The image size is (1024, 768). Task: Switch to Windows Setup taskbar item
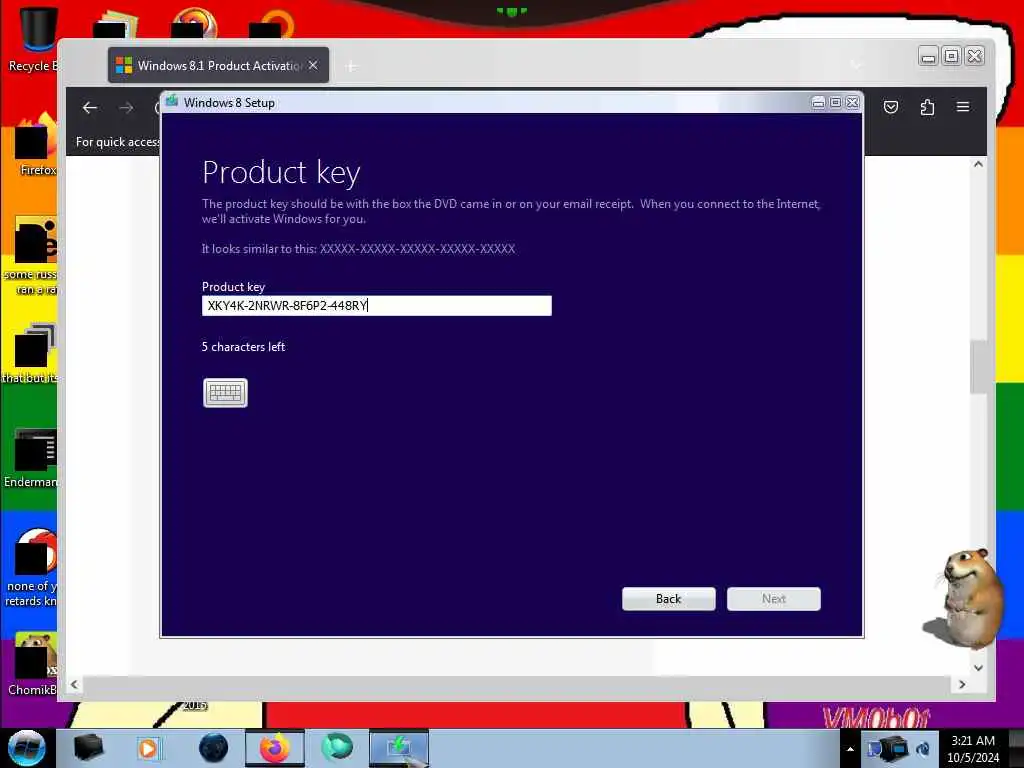[x=399, y=748]
